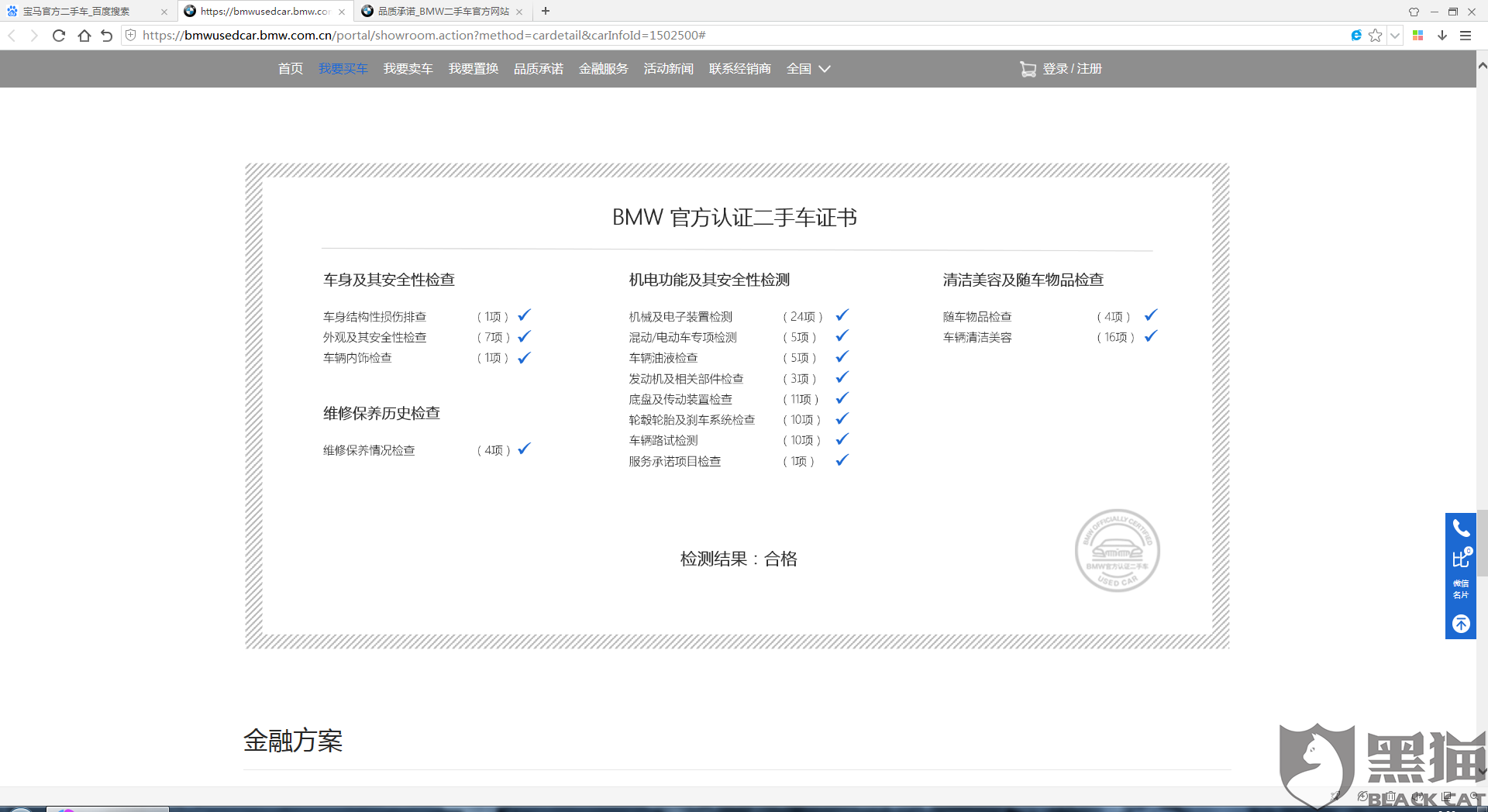
Task: Open the 活动新闻 menu item
Action: (669, 69)
